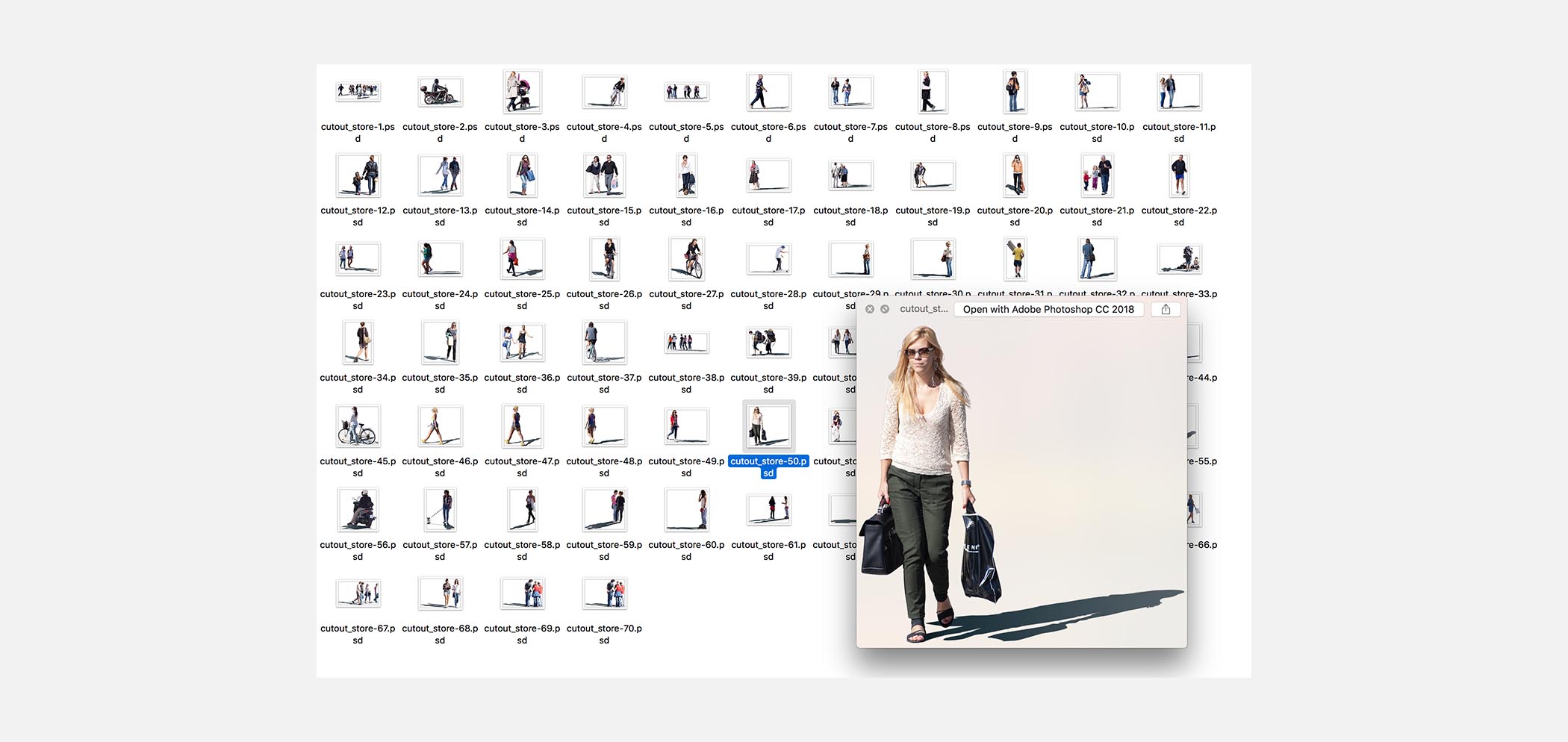Click cutout_store-18.psd thumbnail
This screenshot has width=1568, height=742.
tap(851, 175)
